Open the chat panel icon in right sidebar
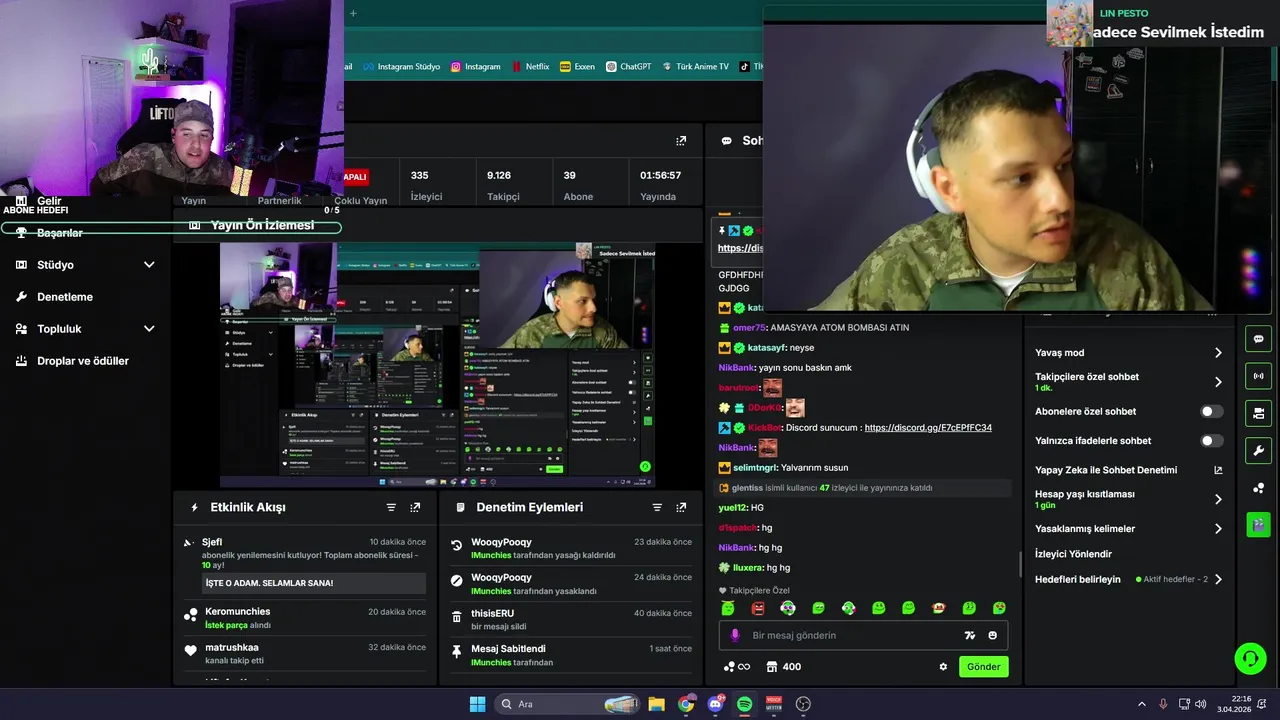1280x720 pixels. pos(1258,339)
